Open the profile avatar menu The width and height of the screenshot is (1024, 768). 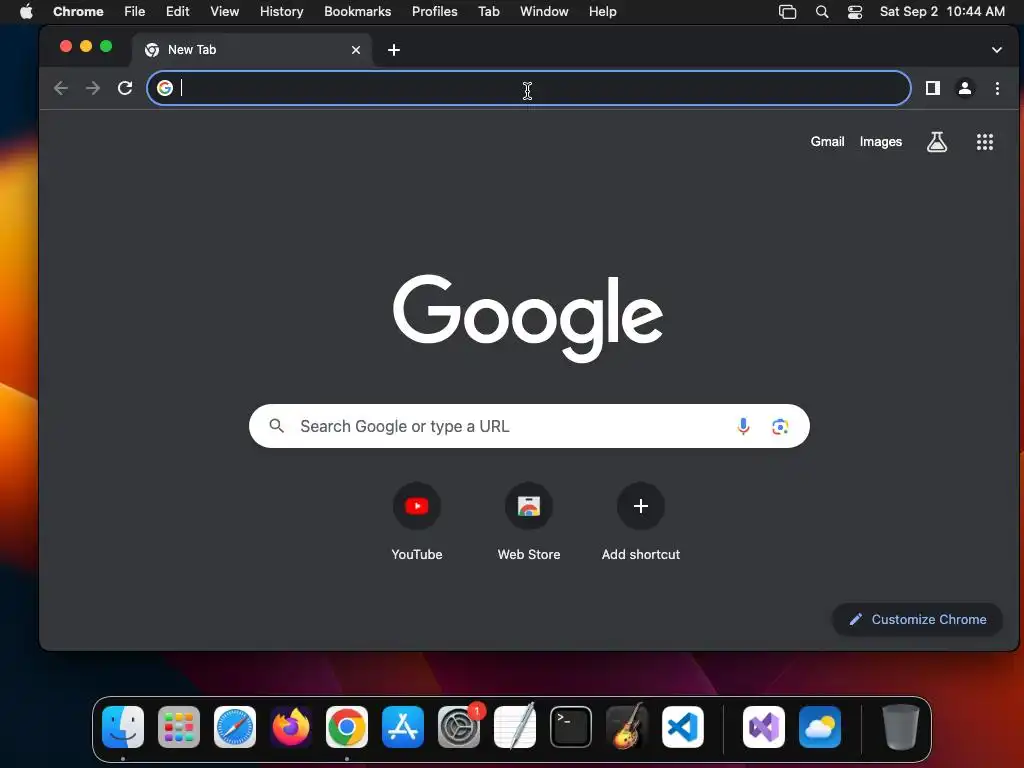(x=965, y=88)
